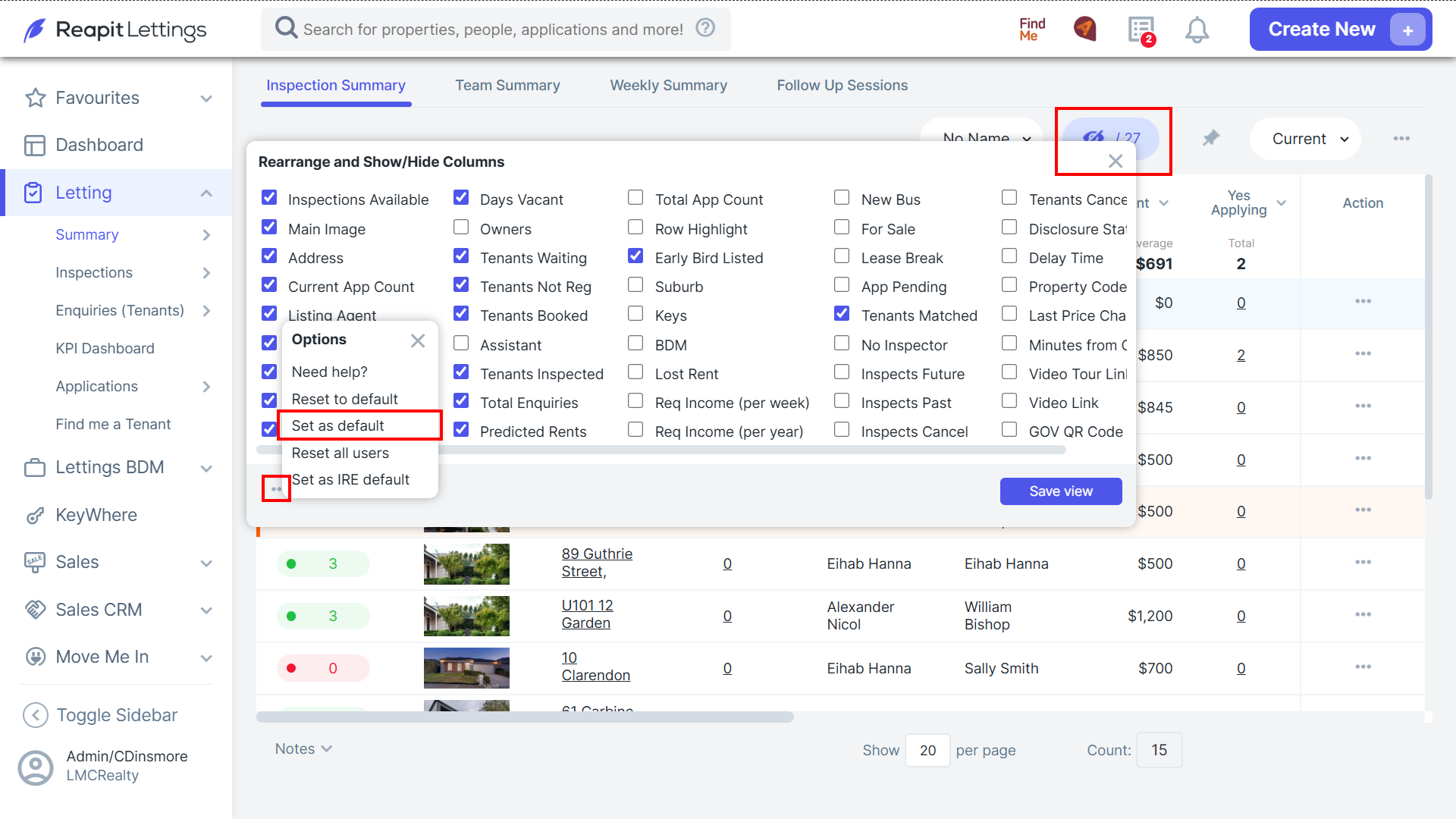Viewport: 1456px width, 819px height.
Task: Click the search magnifier icon
Action: pyautogui.click(x=286, y=28)
